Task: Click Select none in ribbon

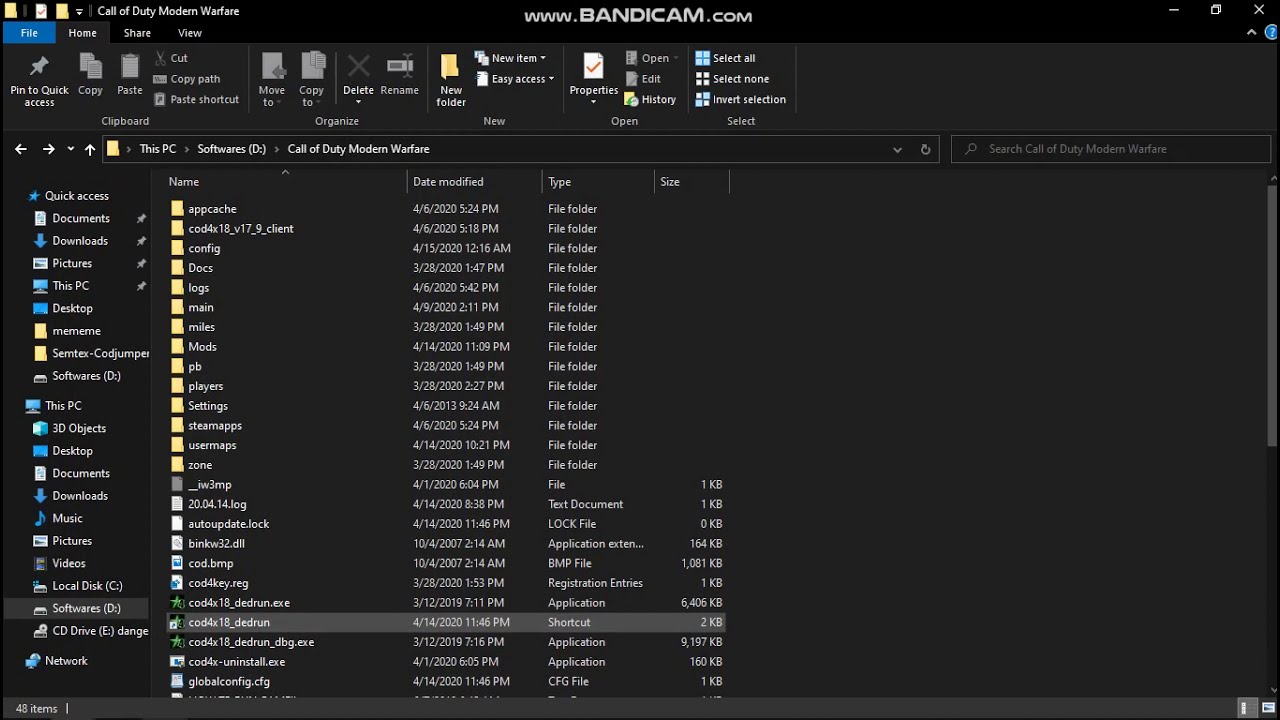Action: coord(732,79)
